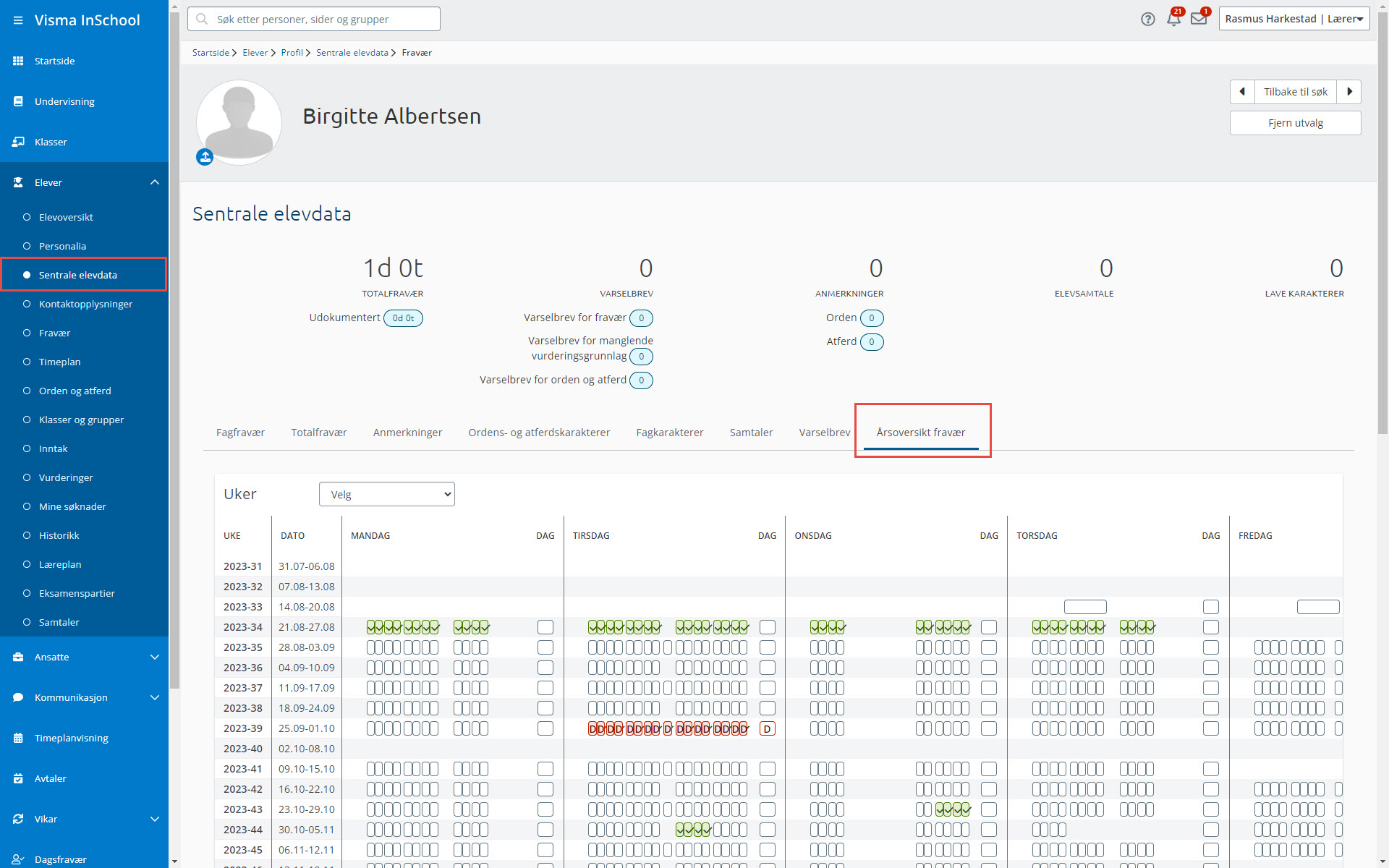This screenshot has height=868, width=1389.
Task: Click the Fjern utvalg button
Action: pyautogui.click(x=1296, y=123)
